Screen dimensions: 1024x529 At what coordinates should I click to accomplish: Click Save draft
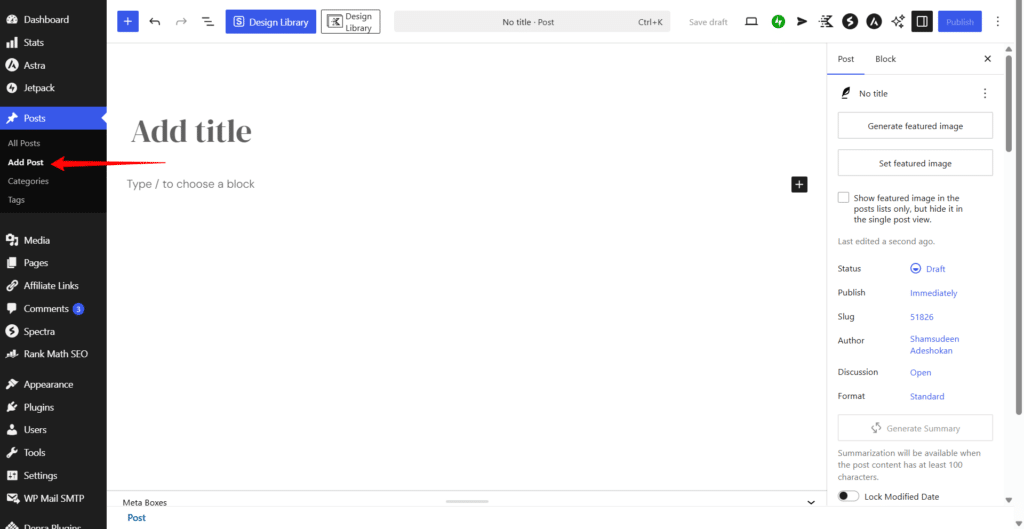(708, 22)
